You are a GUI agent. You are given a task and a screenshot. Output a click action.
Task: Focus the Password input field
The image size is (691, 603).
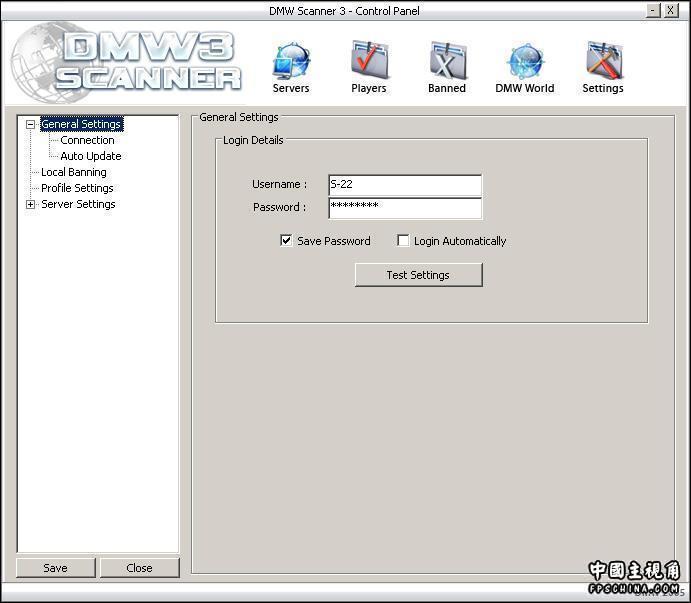point(405,208)
